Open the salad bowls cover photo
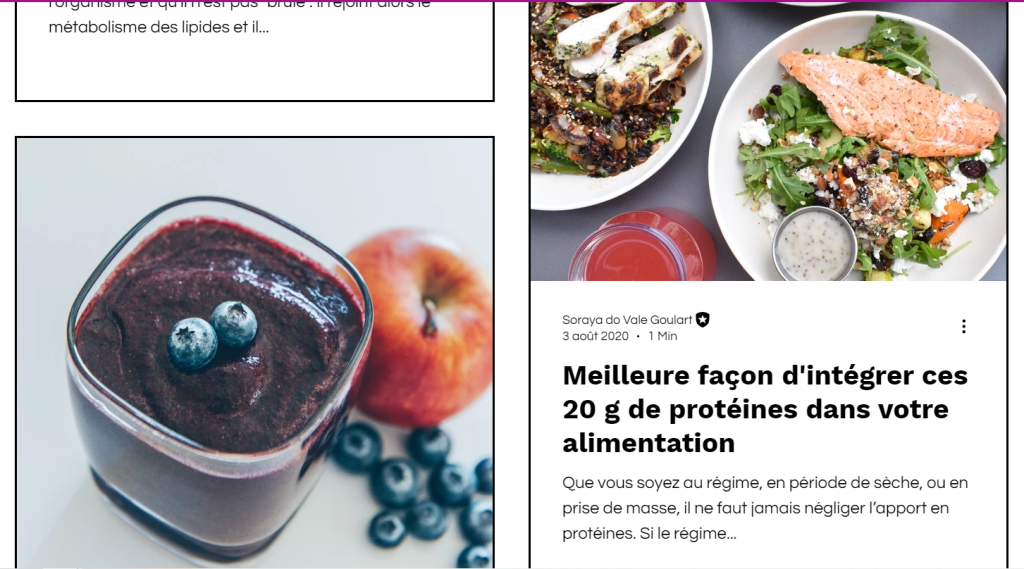1024x569 pixels. pyautogui.click(x=768, y=141)
